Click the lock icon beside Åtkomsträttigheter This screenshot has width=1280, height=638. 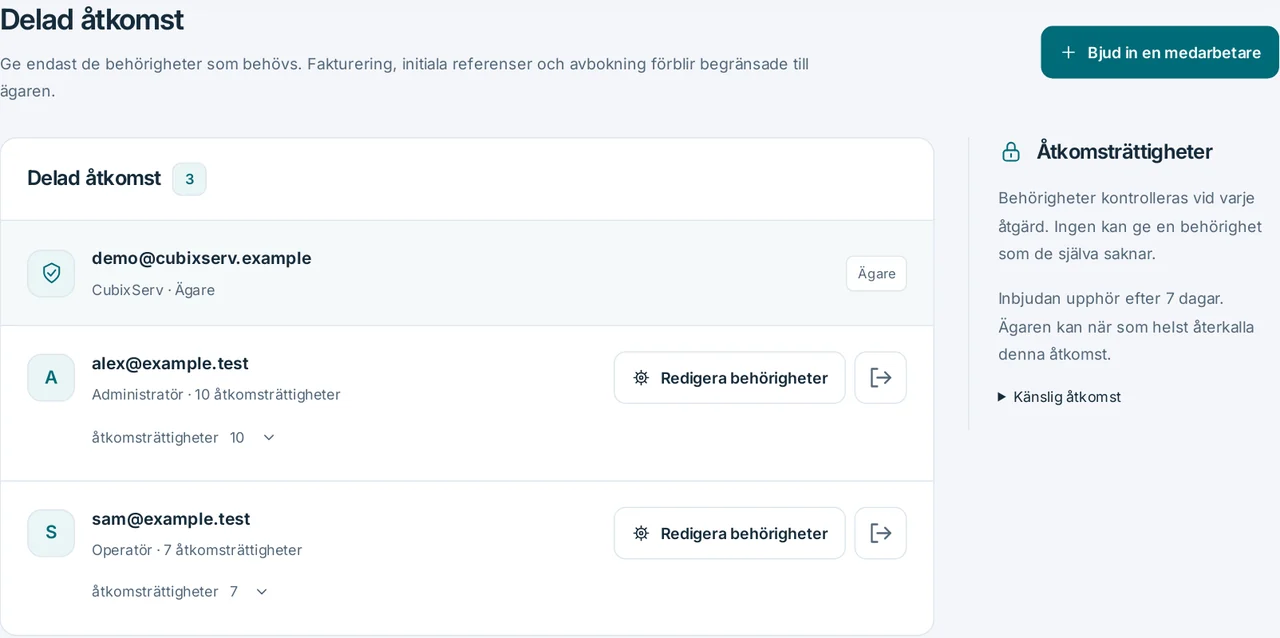[1011, 152]
